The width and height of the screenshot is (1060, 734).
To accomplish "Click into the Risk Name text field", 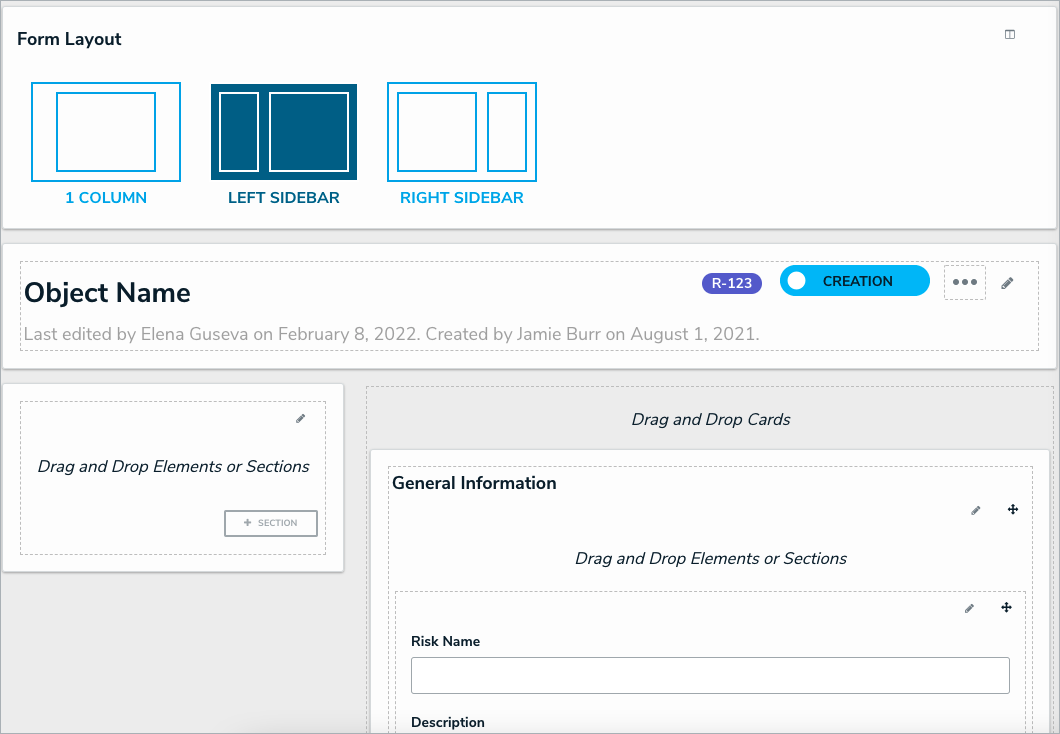I will tap(710, 676).
